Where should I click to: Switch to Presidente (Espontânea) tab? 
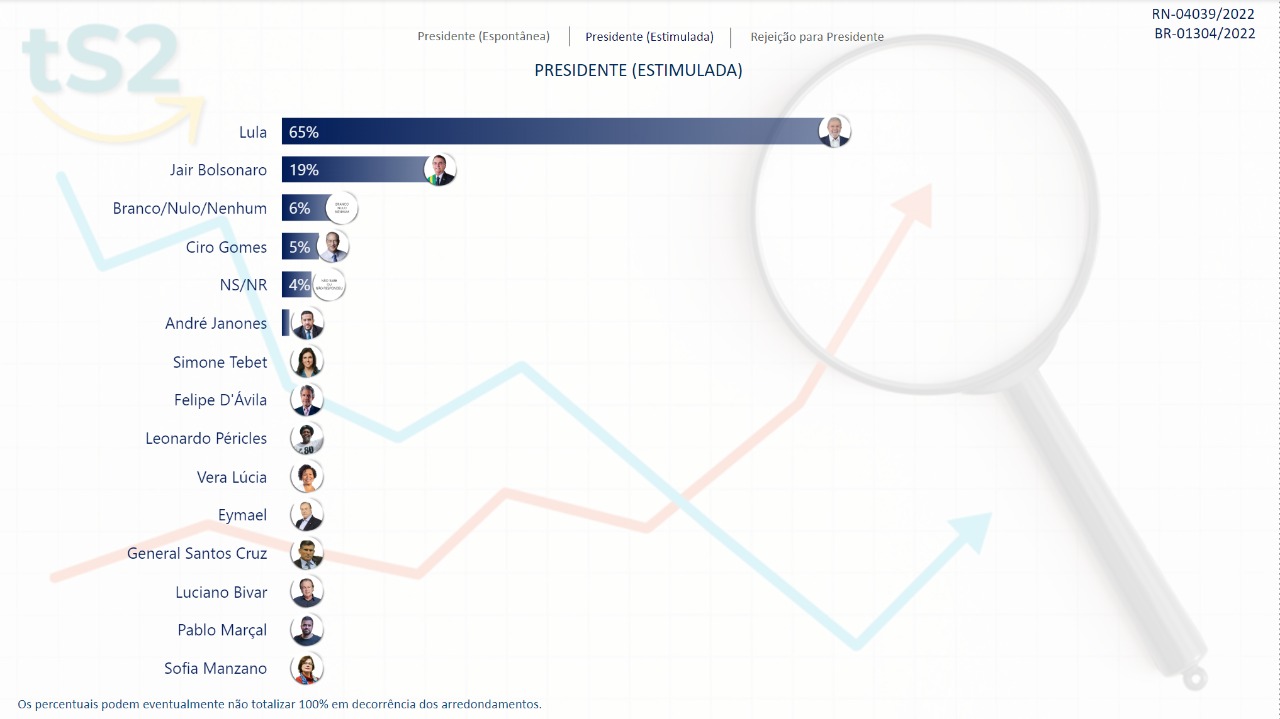click(483, 37)
